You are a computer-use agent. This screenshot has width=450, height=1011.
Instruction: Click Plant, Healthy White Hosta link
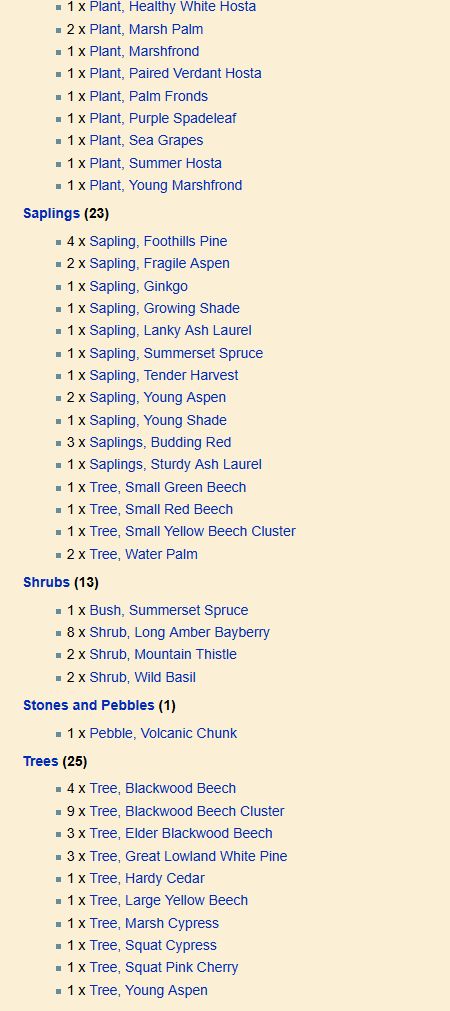point(173,7)
